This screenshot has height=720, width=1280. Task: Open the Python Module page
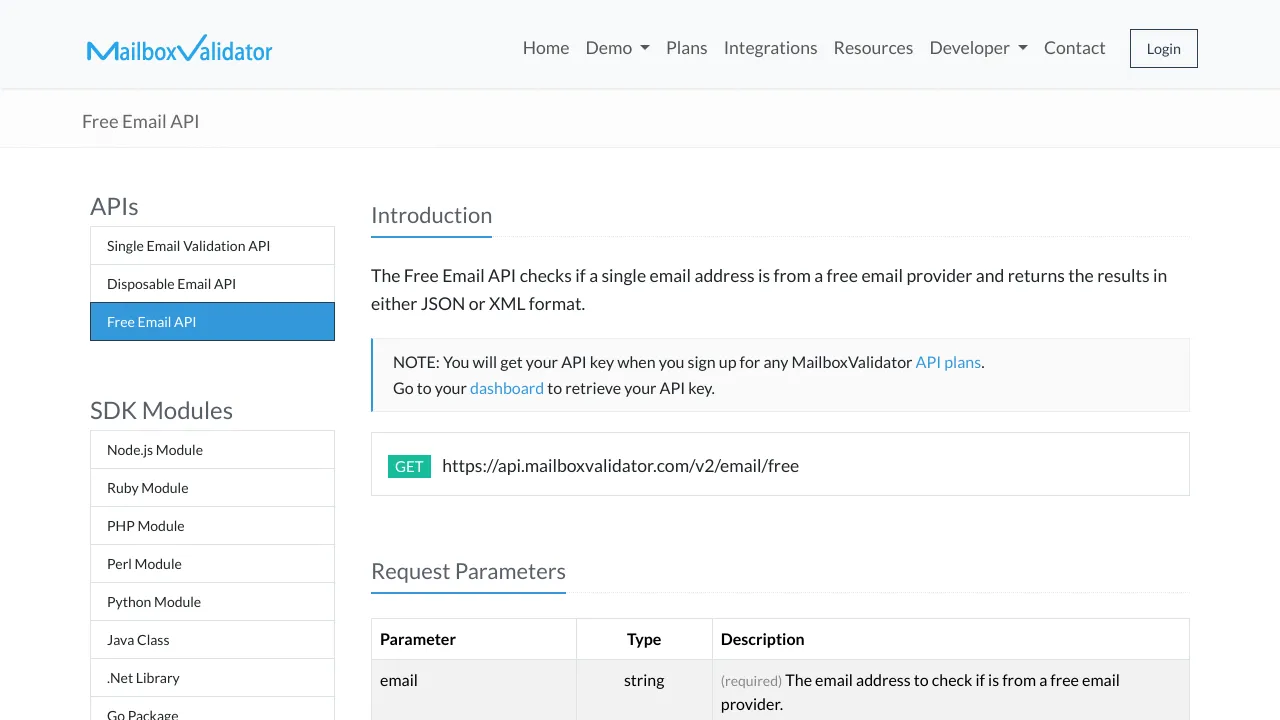click(x=212, y=602)
